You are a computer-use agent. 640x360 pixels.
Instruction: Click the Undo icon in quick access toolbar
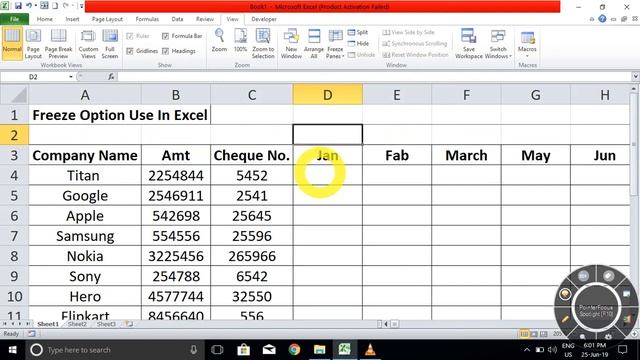tap(29, 6)
